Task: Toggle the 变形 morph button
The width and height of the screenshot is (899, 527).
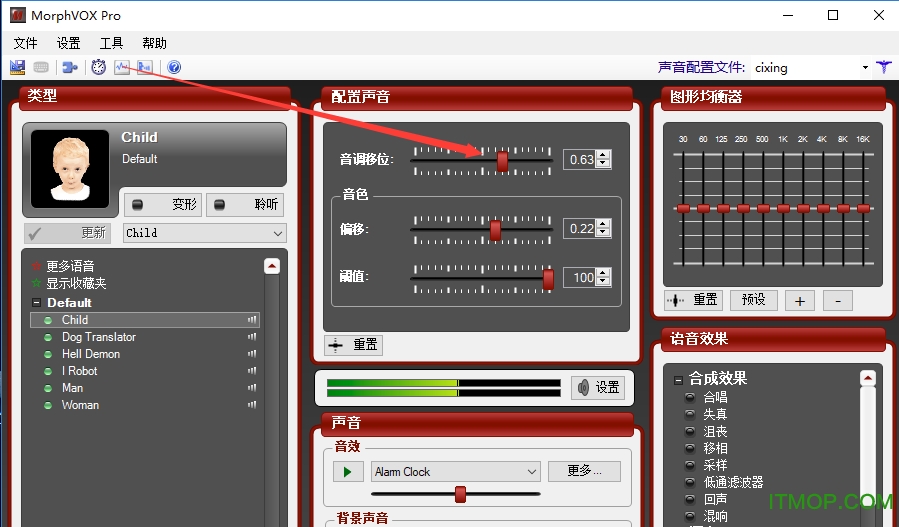Action: tap(163, 204)
